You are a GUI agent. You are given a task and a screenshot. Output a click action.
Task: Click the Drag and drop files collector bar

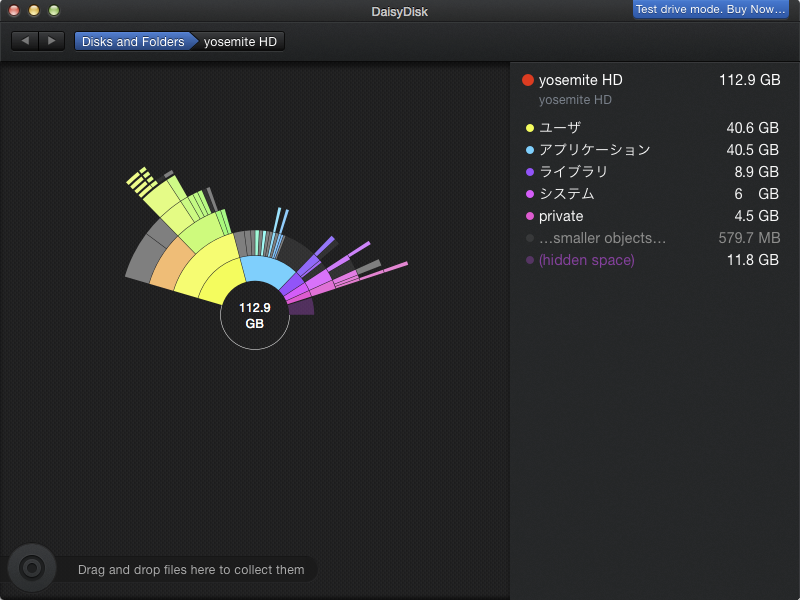[191, 569]
